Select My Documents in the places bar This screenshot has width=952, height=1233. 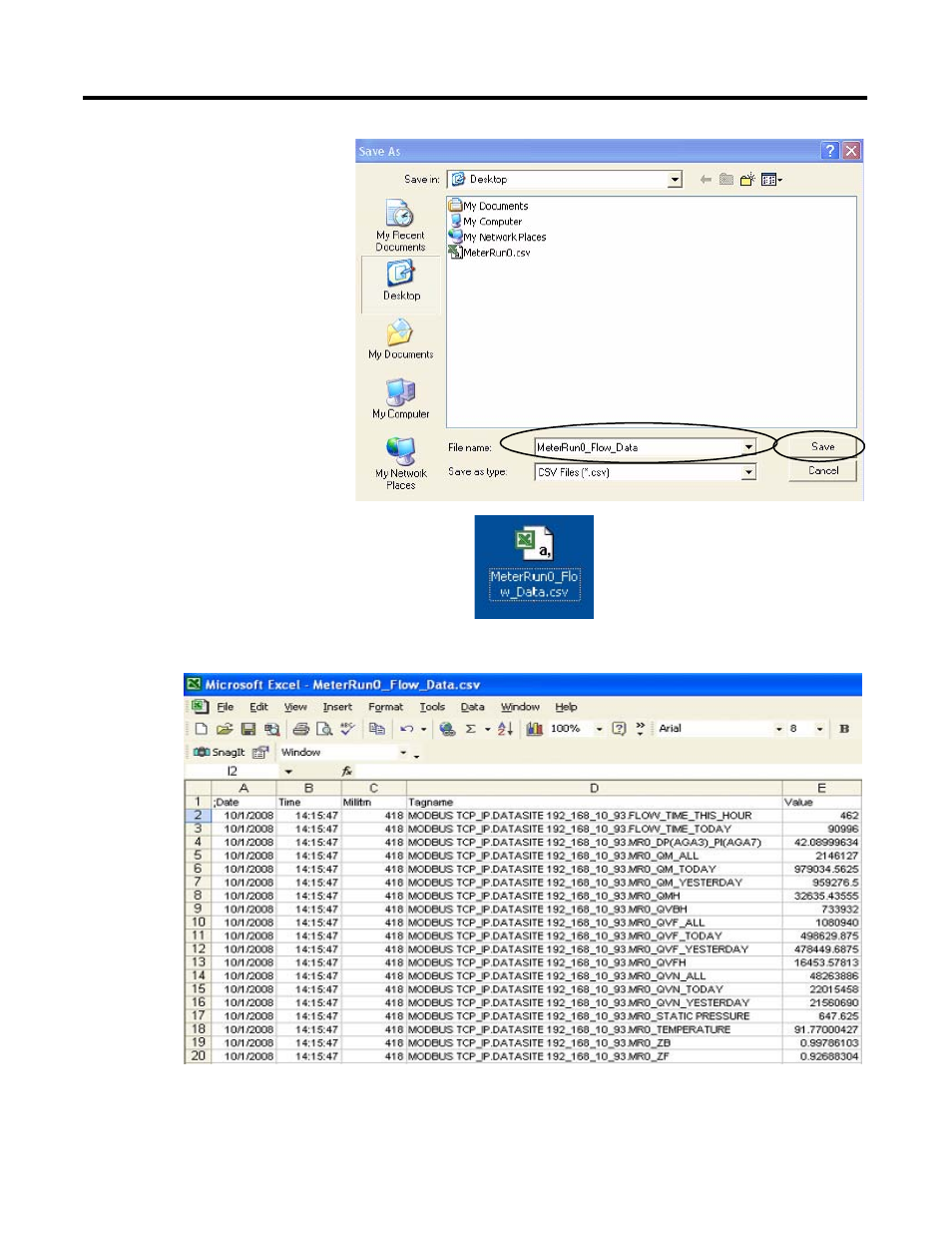coord(401,339)
